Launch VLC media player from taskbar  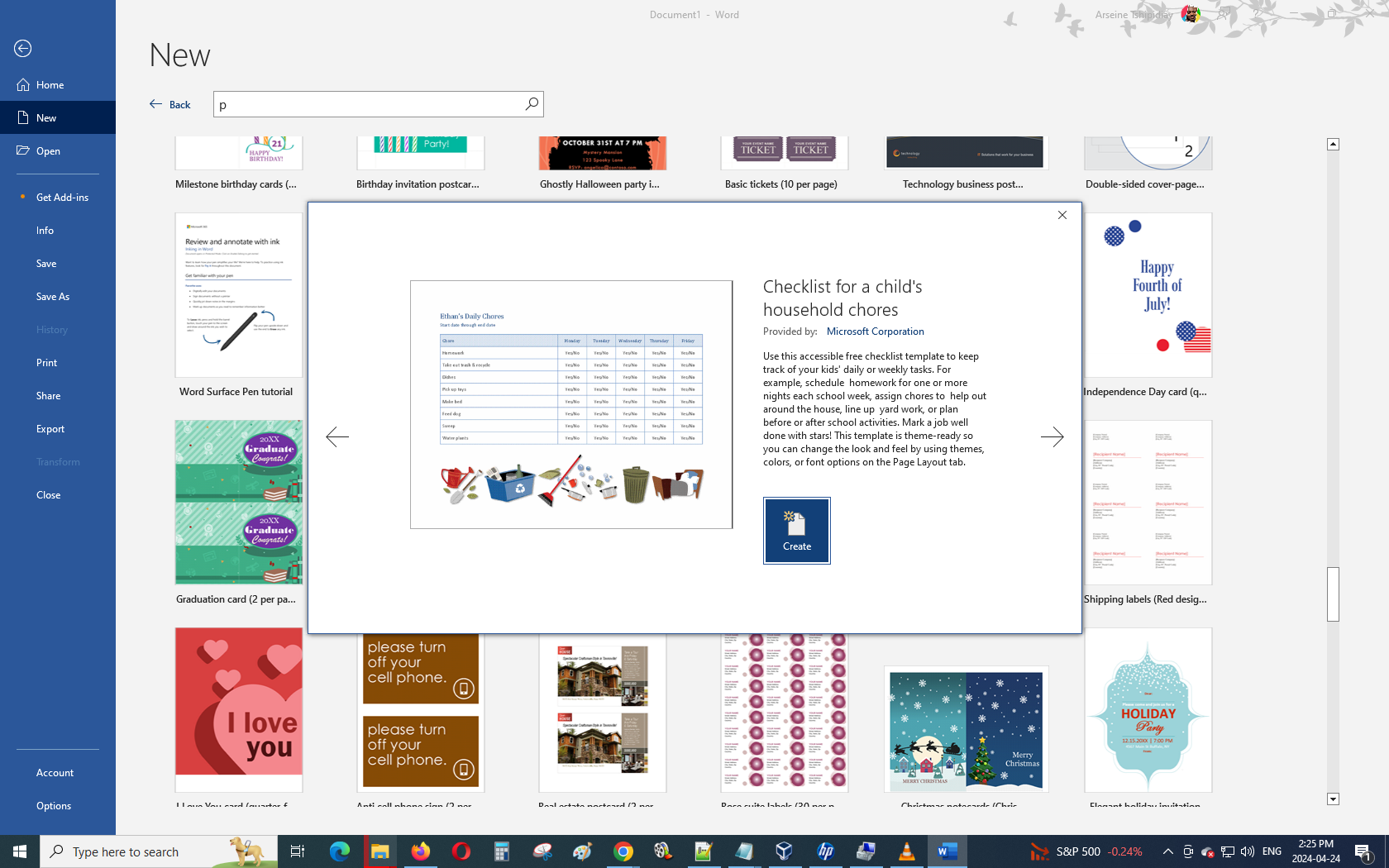coord(906,851)
